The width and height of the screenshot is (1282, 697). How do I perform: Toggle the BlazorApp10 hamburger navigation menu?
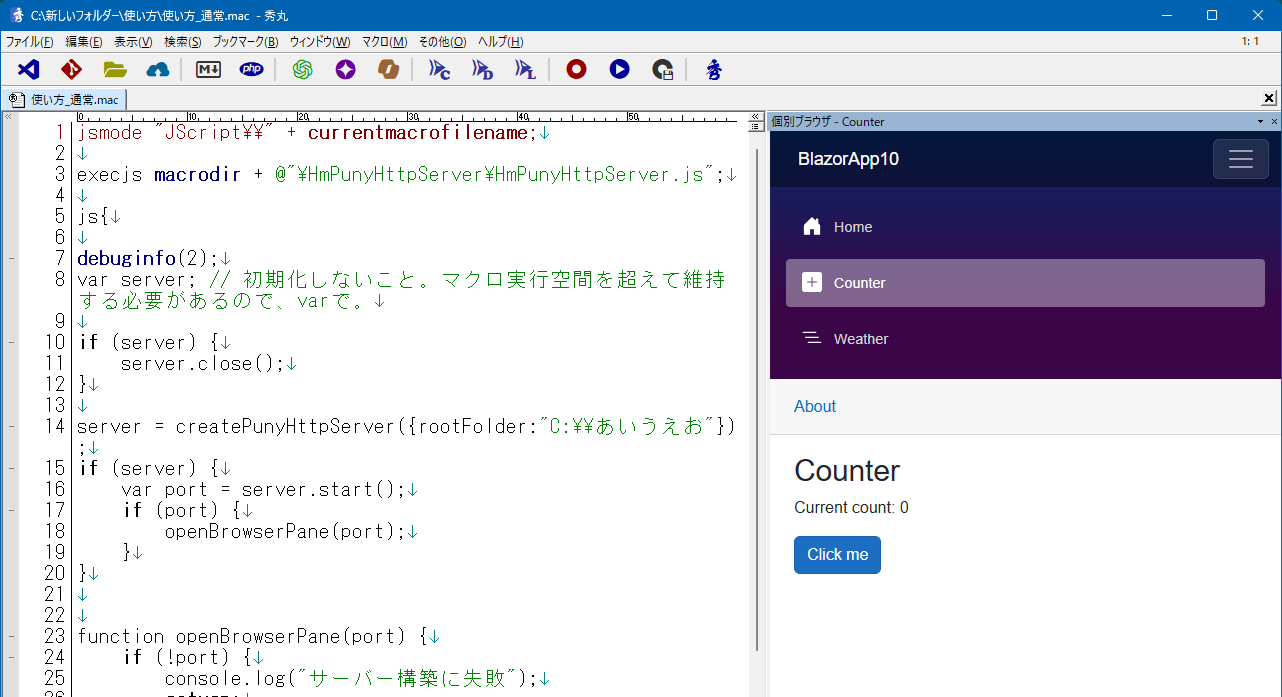point(1240,159)
